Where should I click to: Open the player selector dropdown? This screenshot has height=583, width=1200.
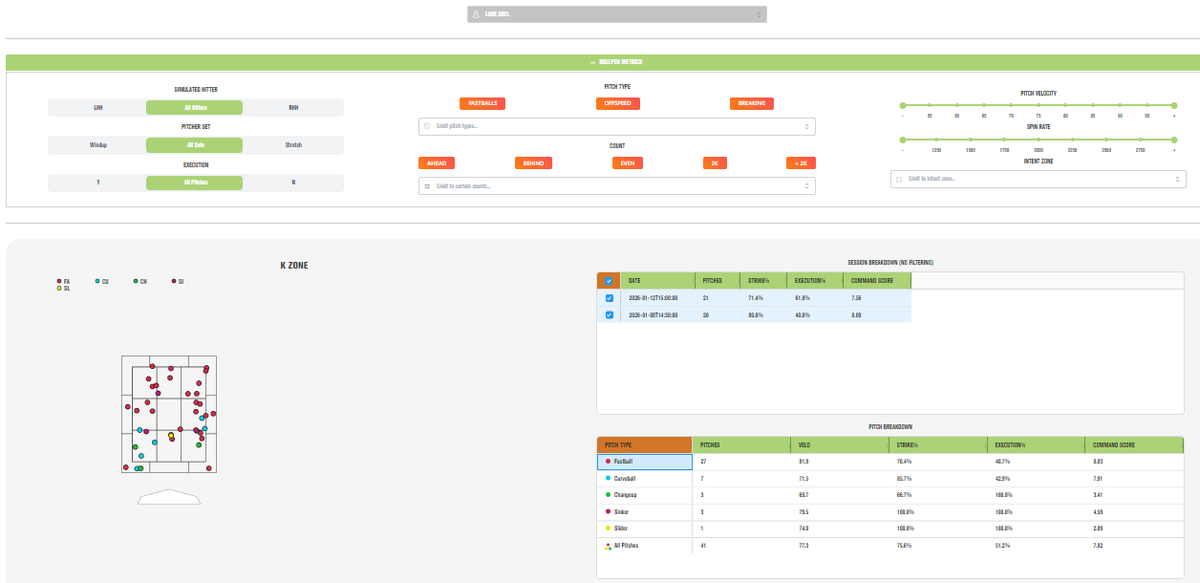(x=616, y=15)
